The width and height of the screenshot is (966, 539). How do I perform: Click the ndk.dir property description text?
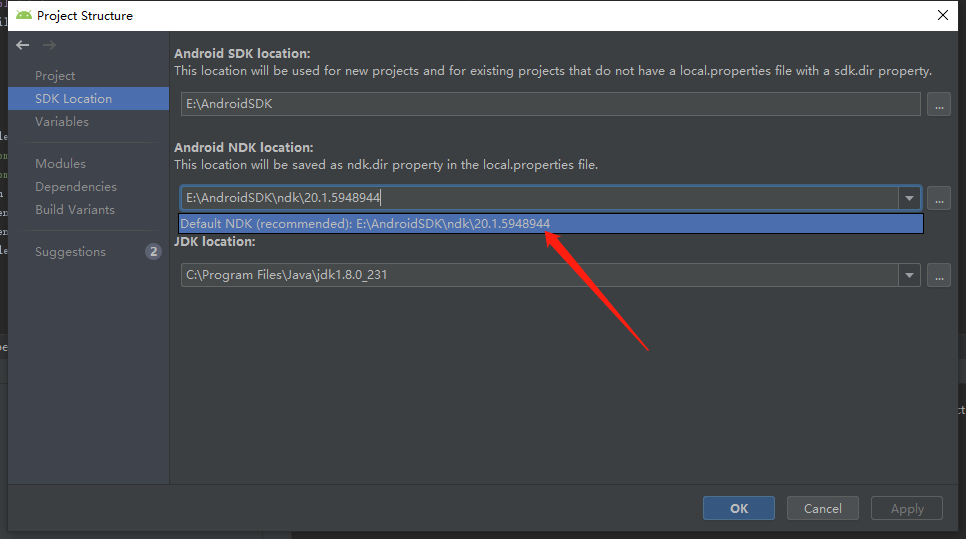coord(386,165)
